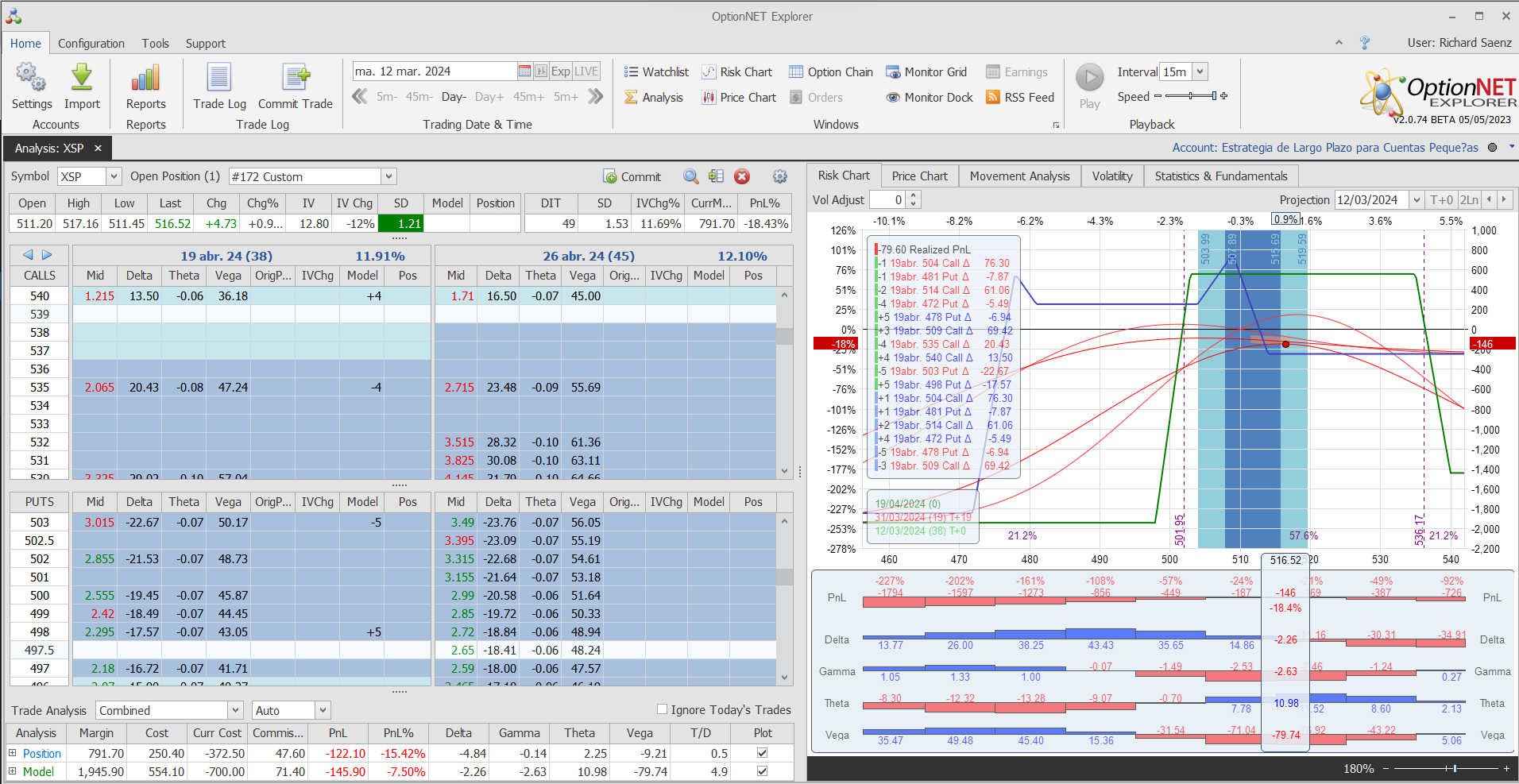Image resolution: width=1519 pixels, height=784 pixels.
Task: Open the Price Chart window from ribbon
Action: click(739, 98)
